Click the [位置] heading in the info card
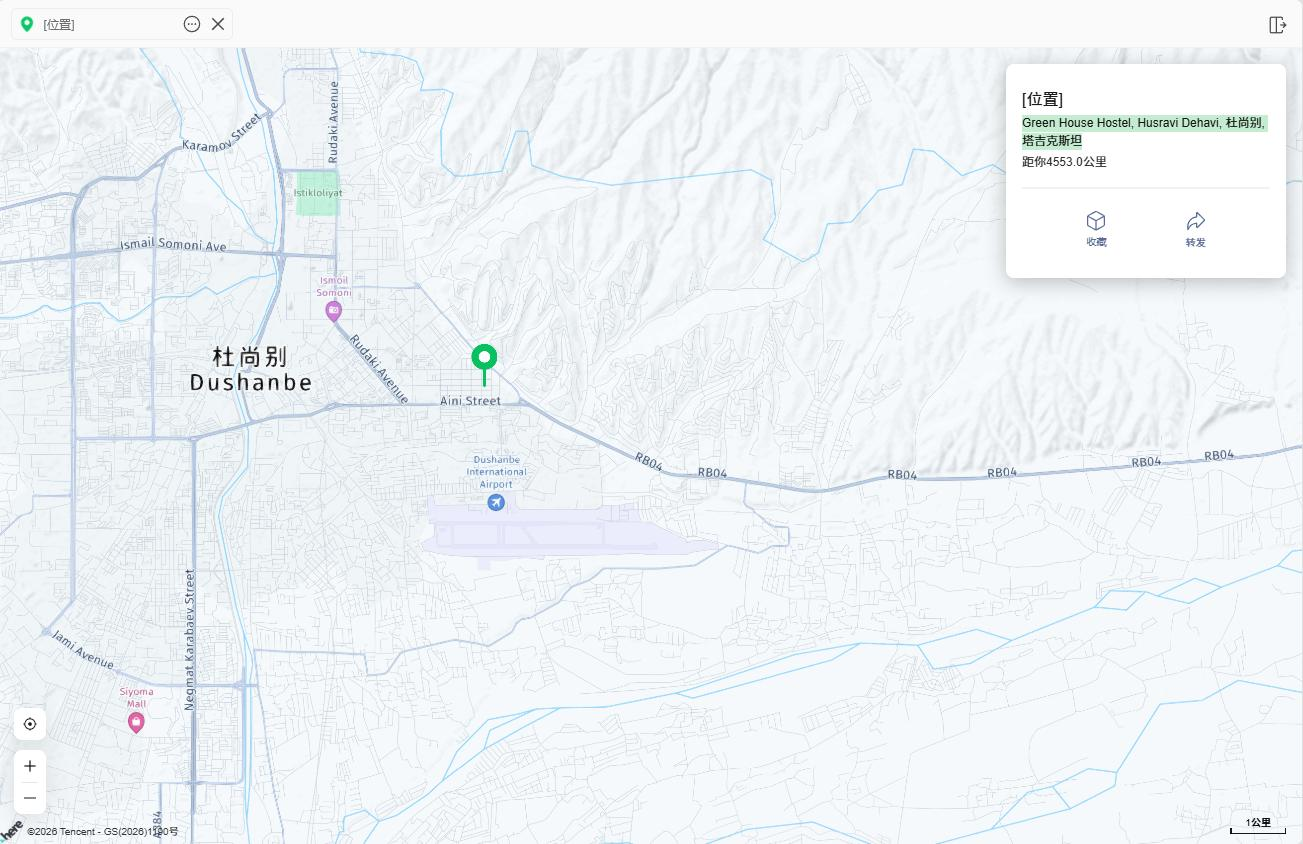Viewport: 1303px width, 844px height. pos(1042,99)
